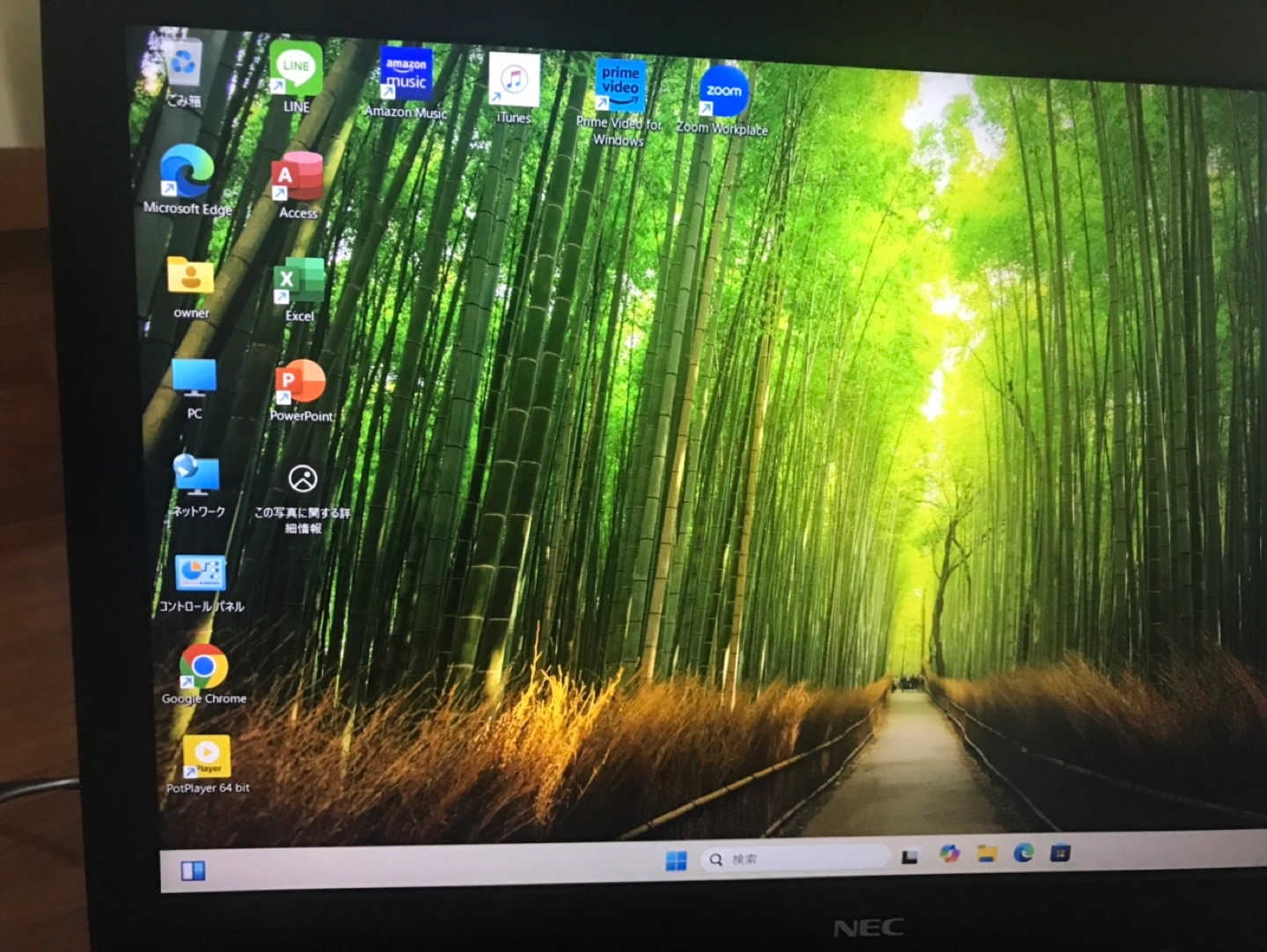Screen dimensions: 1267x952
Task: Launch Amazon Music from the desktop
Action: click(x=406, y=75)
